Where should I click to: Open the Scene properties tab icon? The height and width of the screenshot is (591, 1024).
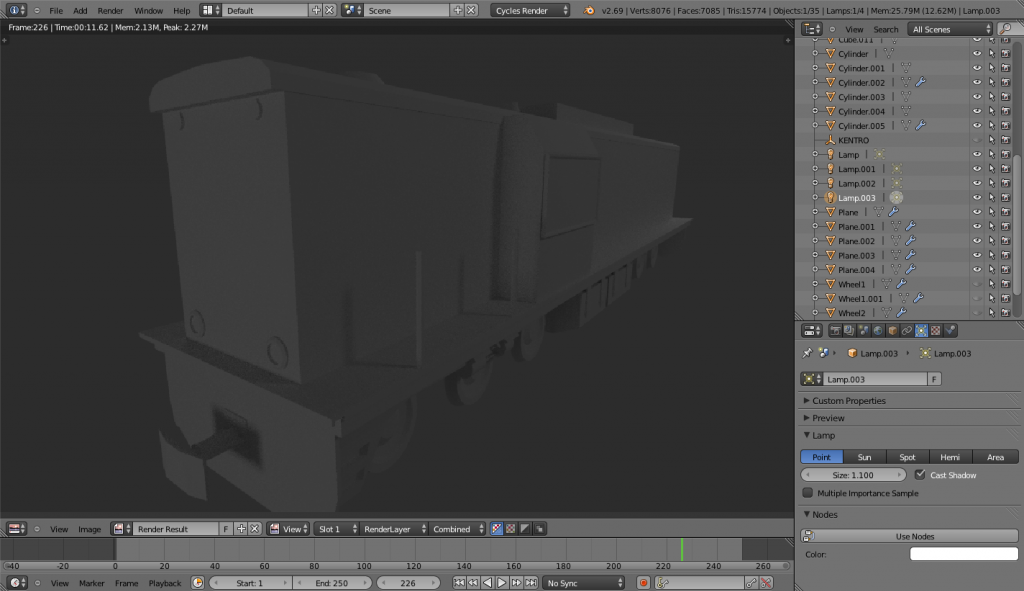click(x=863, y=331)
